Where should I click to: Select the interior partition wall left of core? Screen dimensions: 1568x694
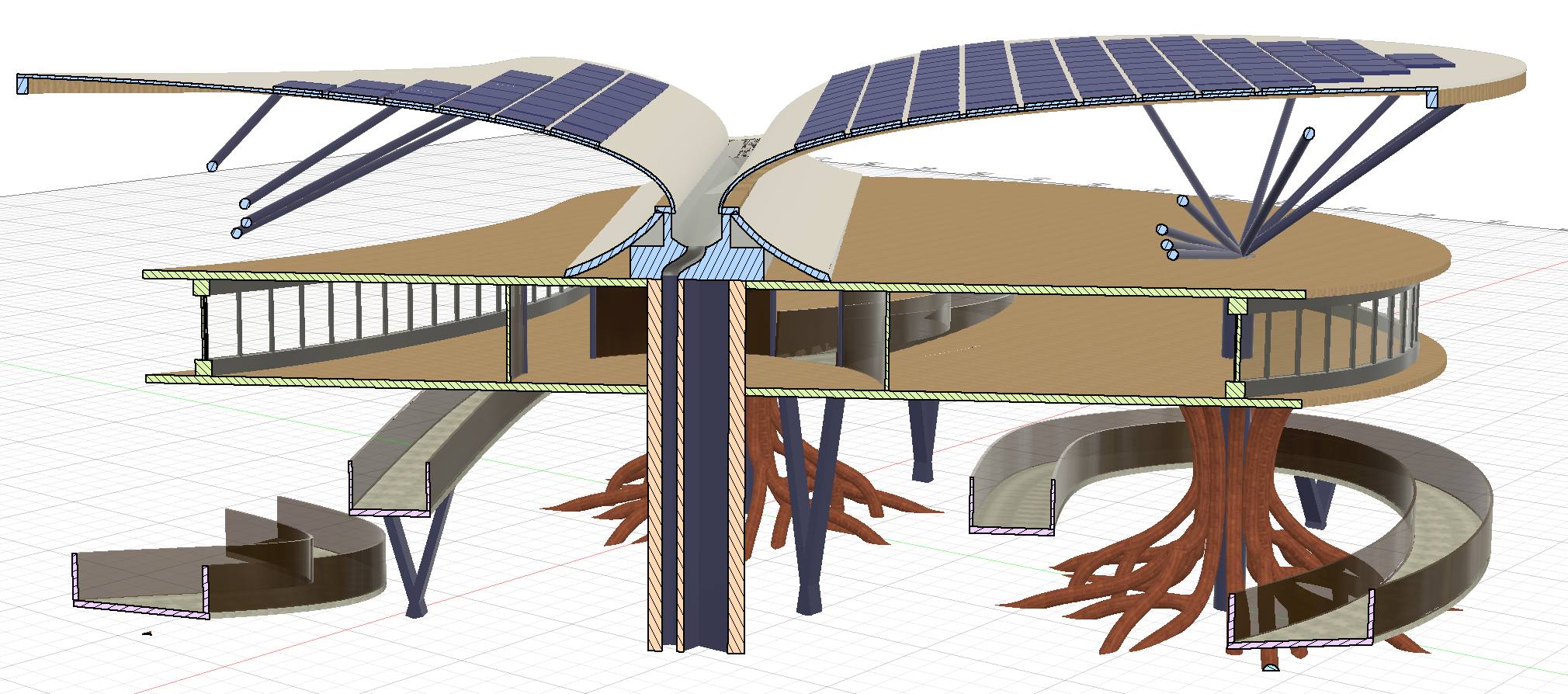tap(509, 334)
